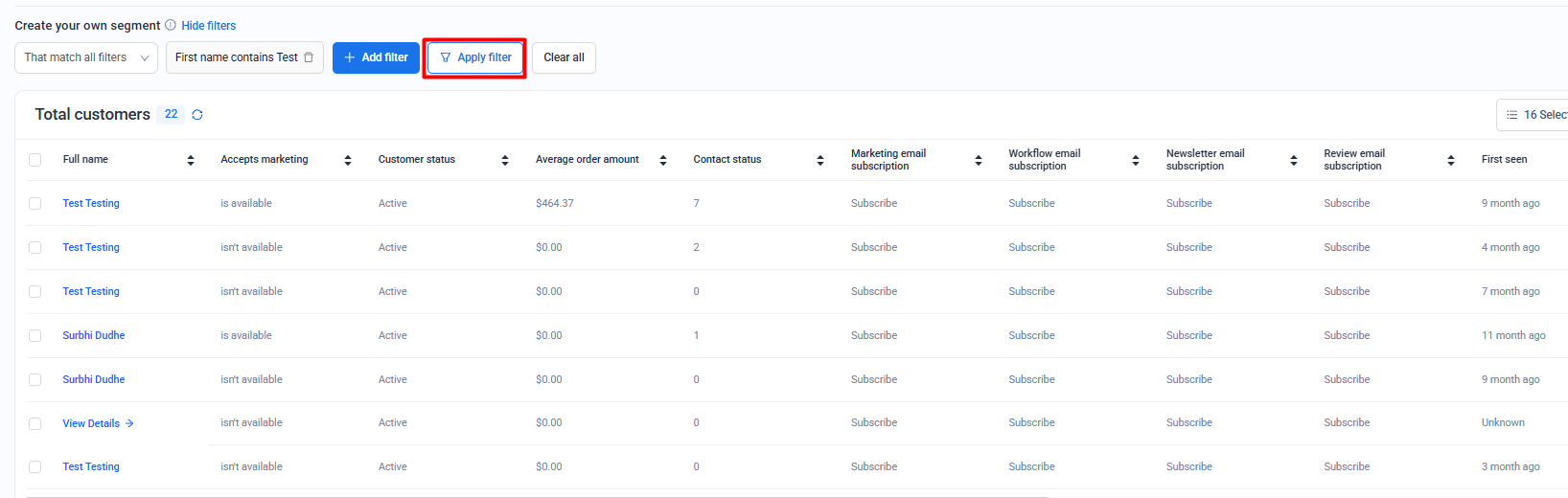Select the checkbox for first Surbhi Dudhe row
Screen dimensions: 1568x498
(35, 335)
